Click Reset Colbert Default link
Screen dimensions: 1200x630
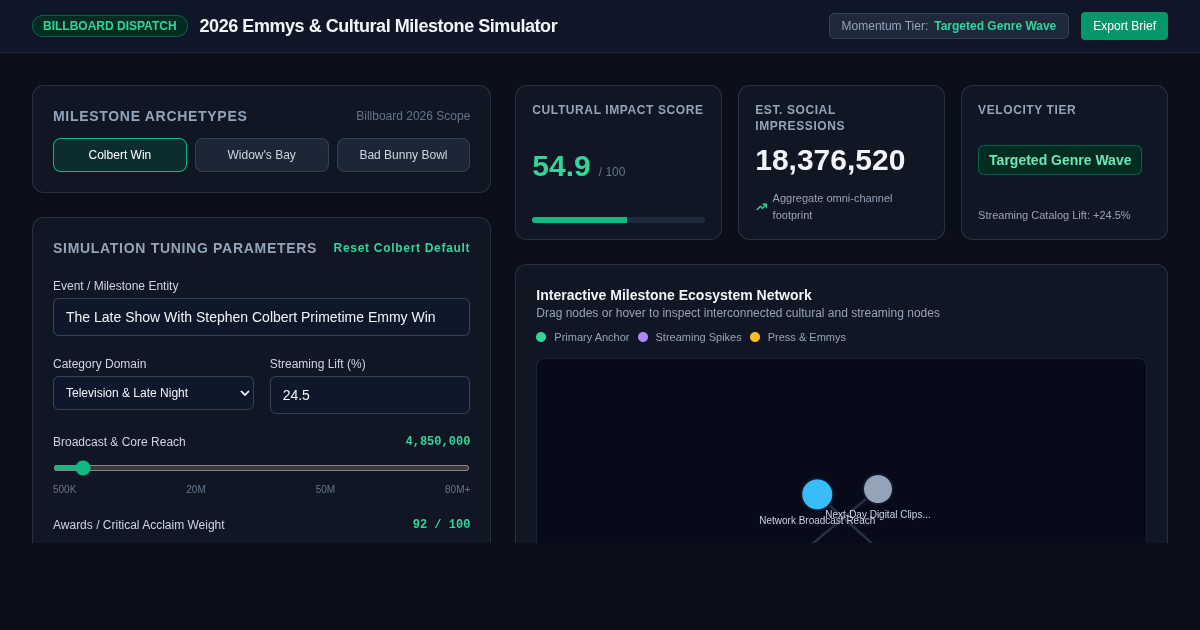[x=402, y=248]
